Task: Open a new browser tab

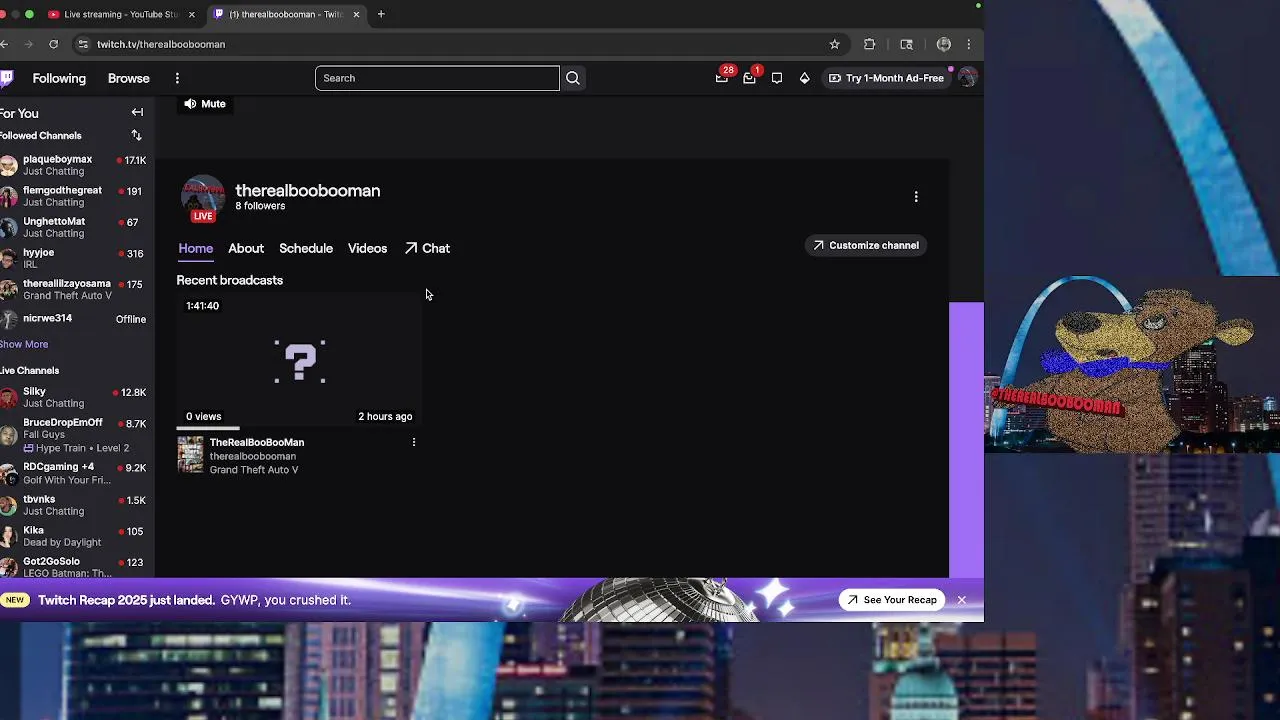Action: click(381, 14)
